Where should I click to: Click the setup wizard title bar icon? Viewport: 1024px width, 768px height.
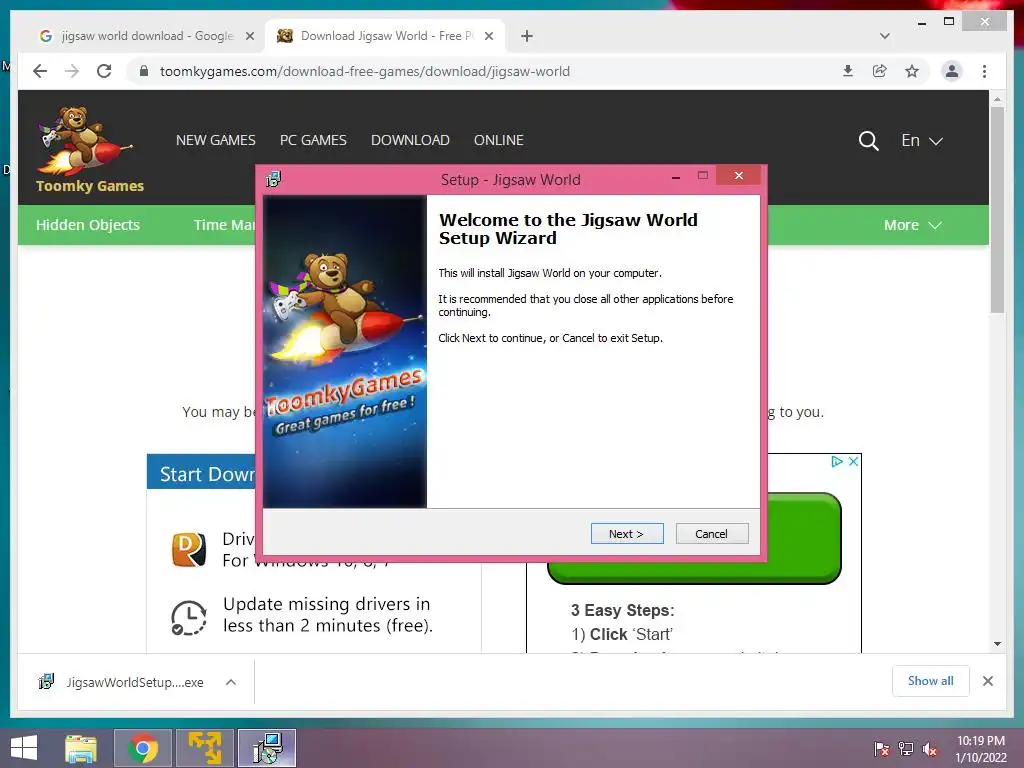tap(273, 179)
